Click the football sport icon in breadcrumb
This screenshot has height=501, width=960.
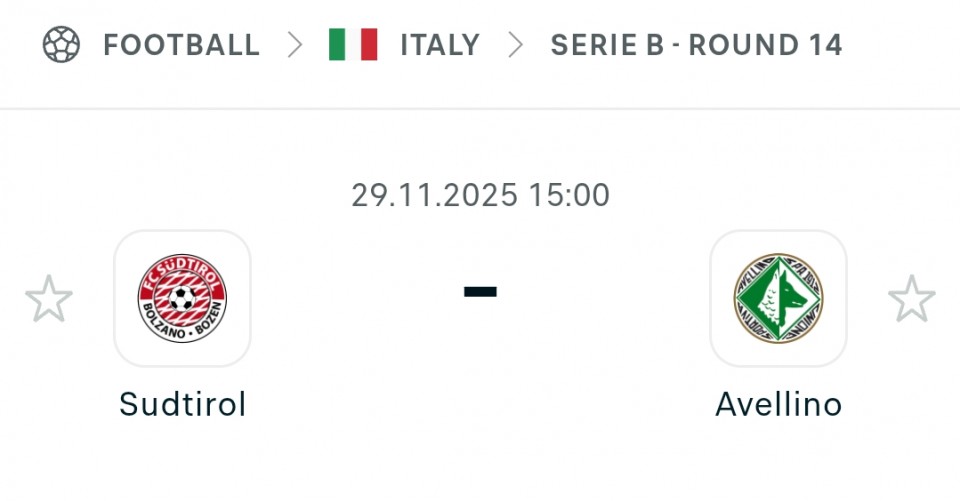coord(61,45)
